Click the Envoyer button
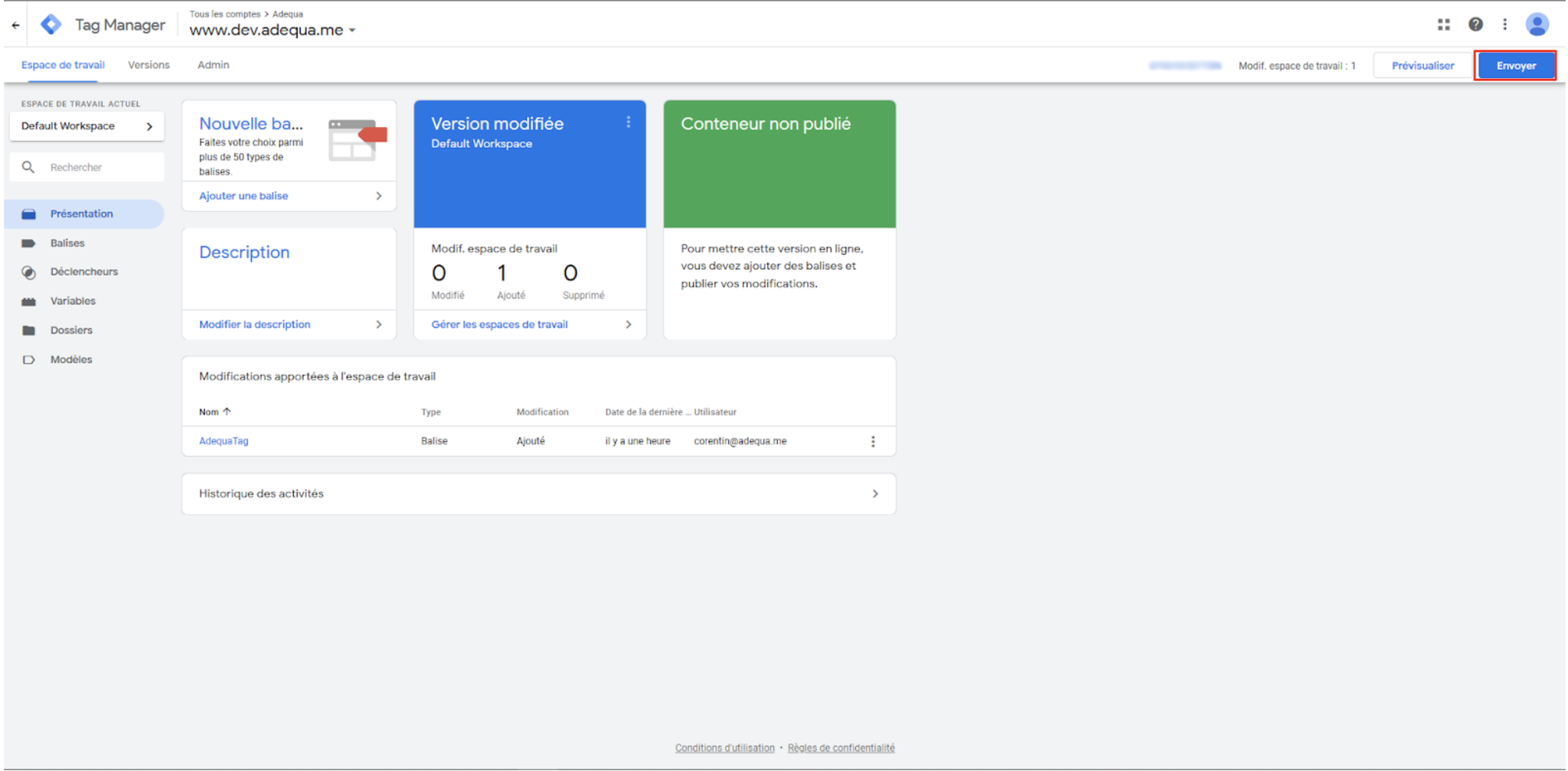The image size is (1568, 771). [x=1516, y=66]
